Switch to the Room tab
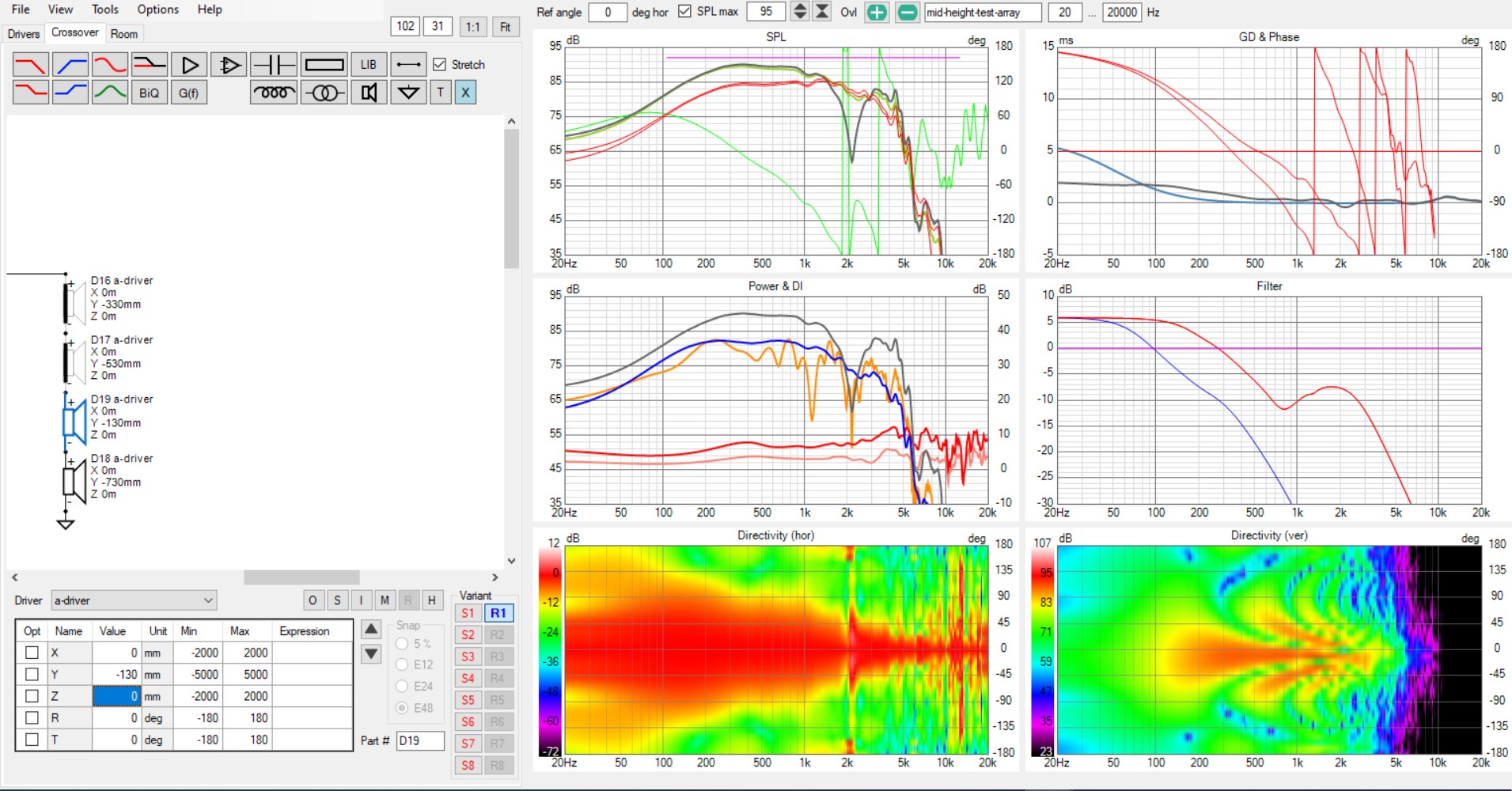This screenshot has height=791, width=1512. click(x=124, y=34)
